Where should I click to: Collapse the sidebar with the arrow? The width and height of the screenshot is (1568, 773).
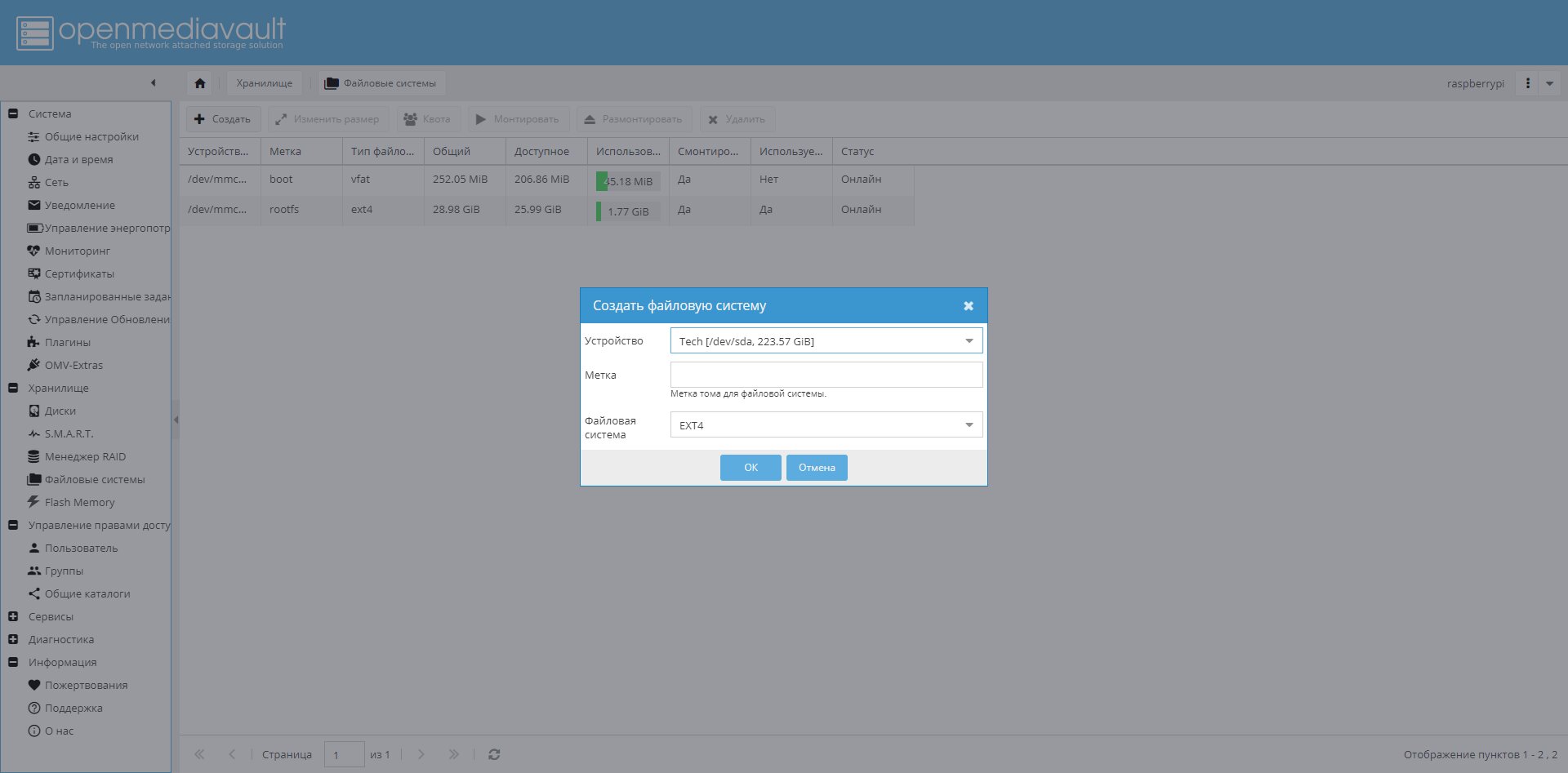point(153,82)
